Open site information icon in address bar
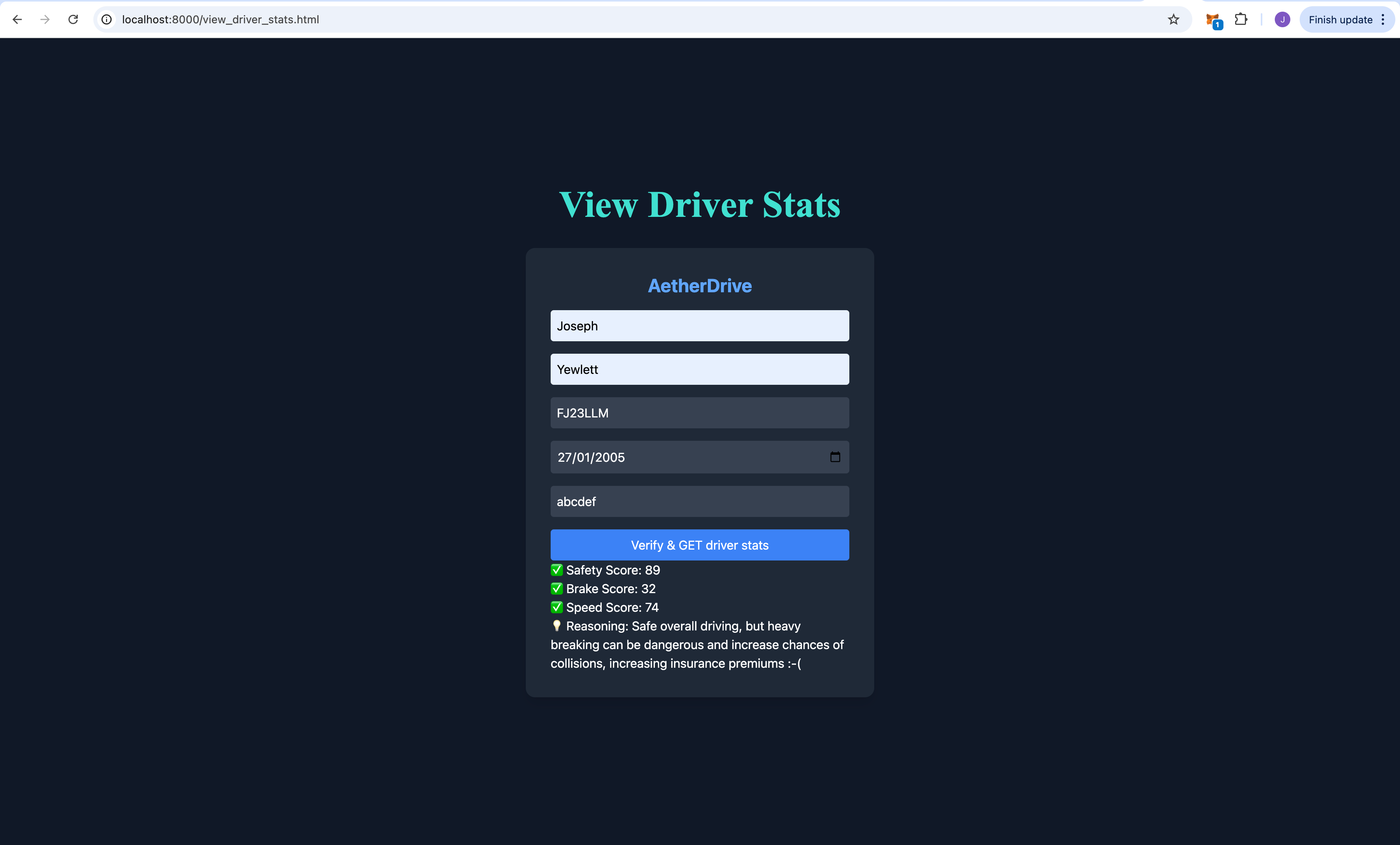Viewport: 1400px width, 845px height. pos(106,19)
